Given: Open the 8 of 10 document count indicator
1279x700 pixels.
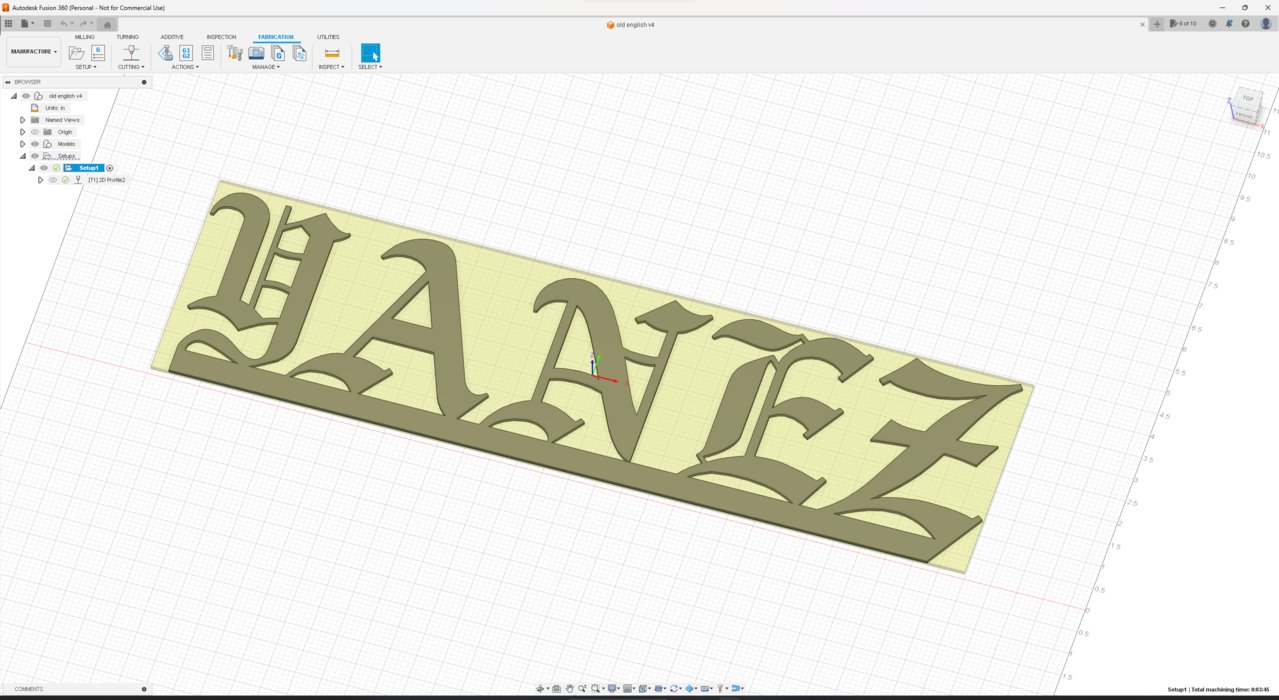Looking at the screenshot, I should 1183,23.
